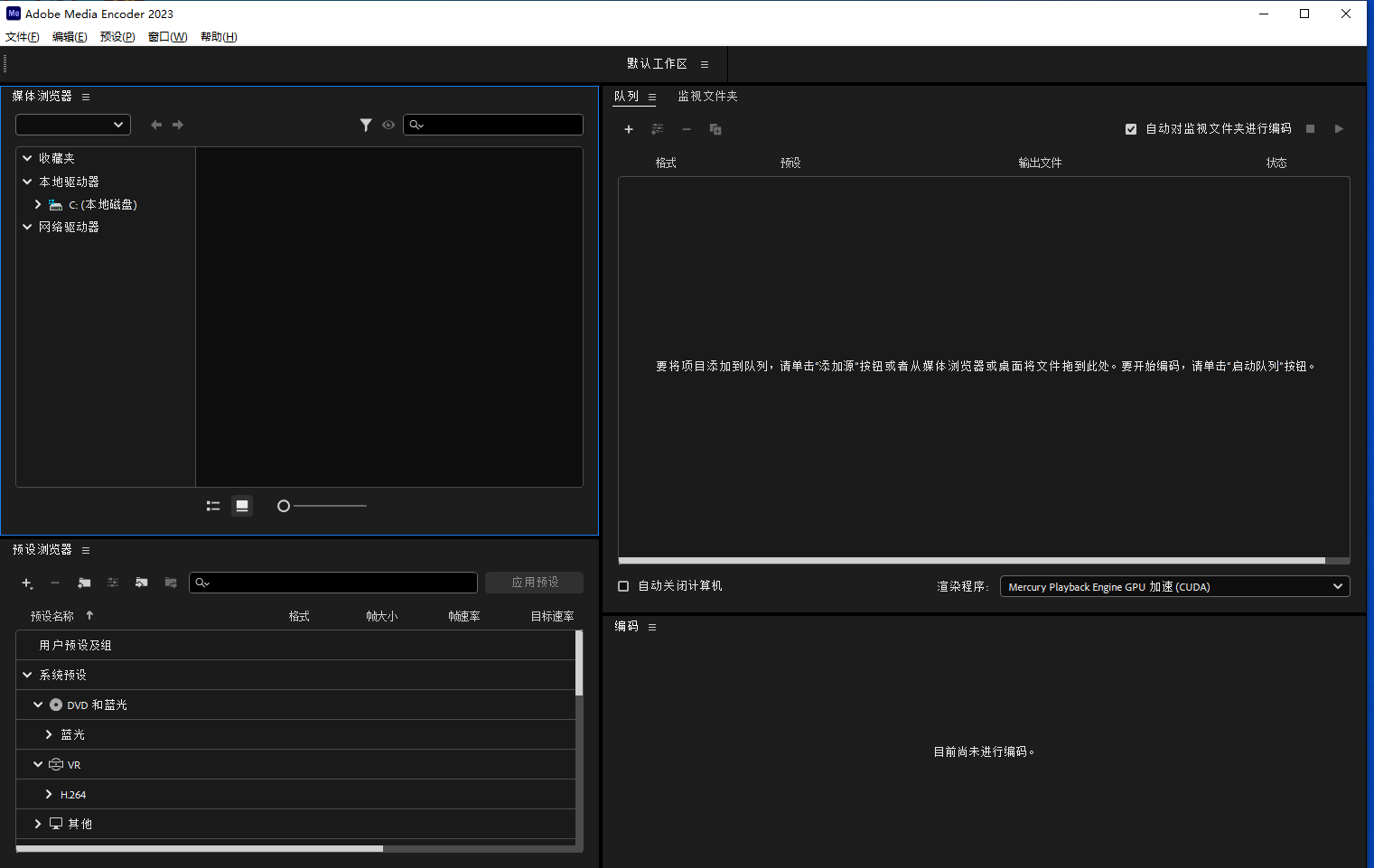The width and height of the screenshot is (1374, 868).
Task: Click the media browser back arrow
Action: (156, 125)
